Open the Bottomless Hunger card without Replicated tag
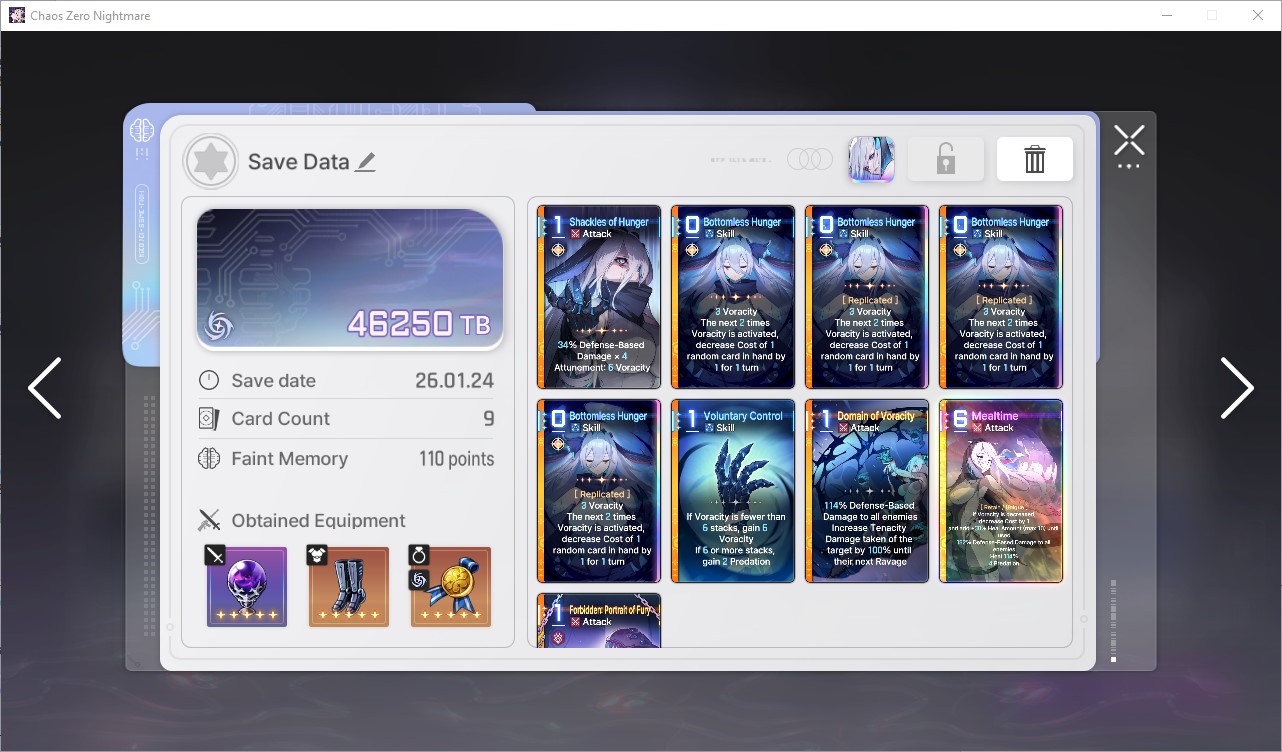The width and height of the screenshot is (1282, 752). [733, 297]
